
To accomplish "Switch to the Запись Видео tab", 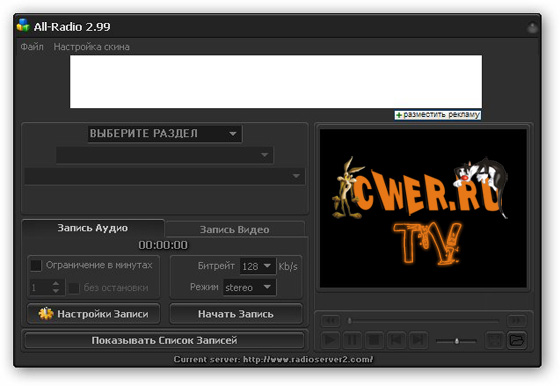I will point(235,229).
